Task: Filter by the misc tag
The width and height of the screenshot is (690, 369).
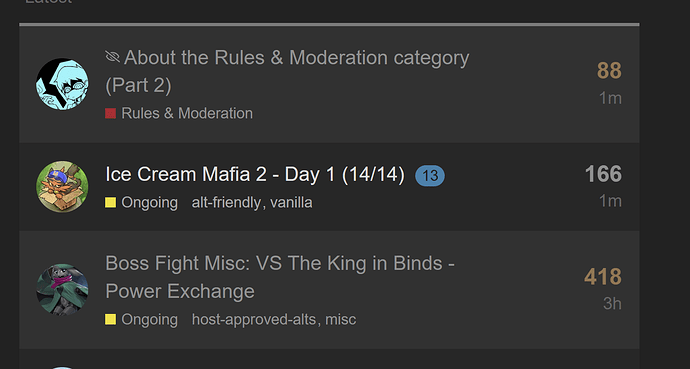Action: click(341, 319)
